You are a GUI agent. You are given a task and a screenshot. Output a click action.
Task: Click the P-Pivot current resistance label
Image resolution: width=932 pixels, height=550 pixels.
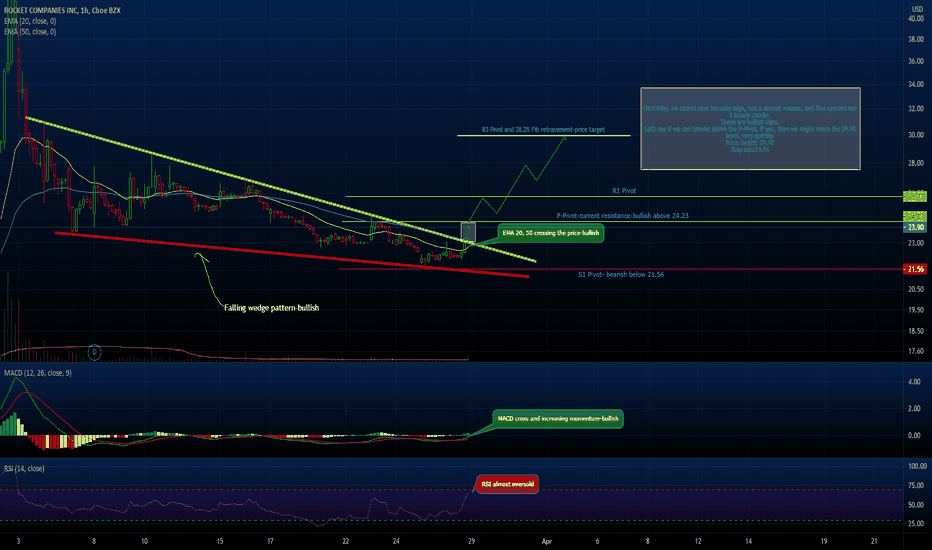[x=622, y=216]
